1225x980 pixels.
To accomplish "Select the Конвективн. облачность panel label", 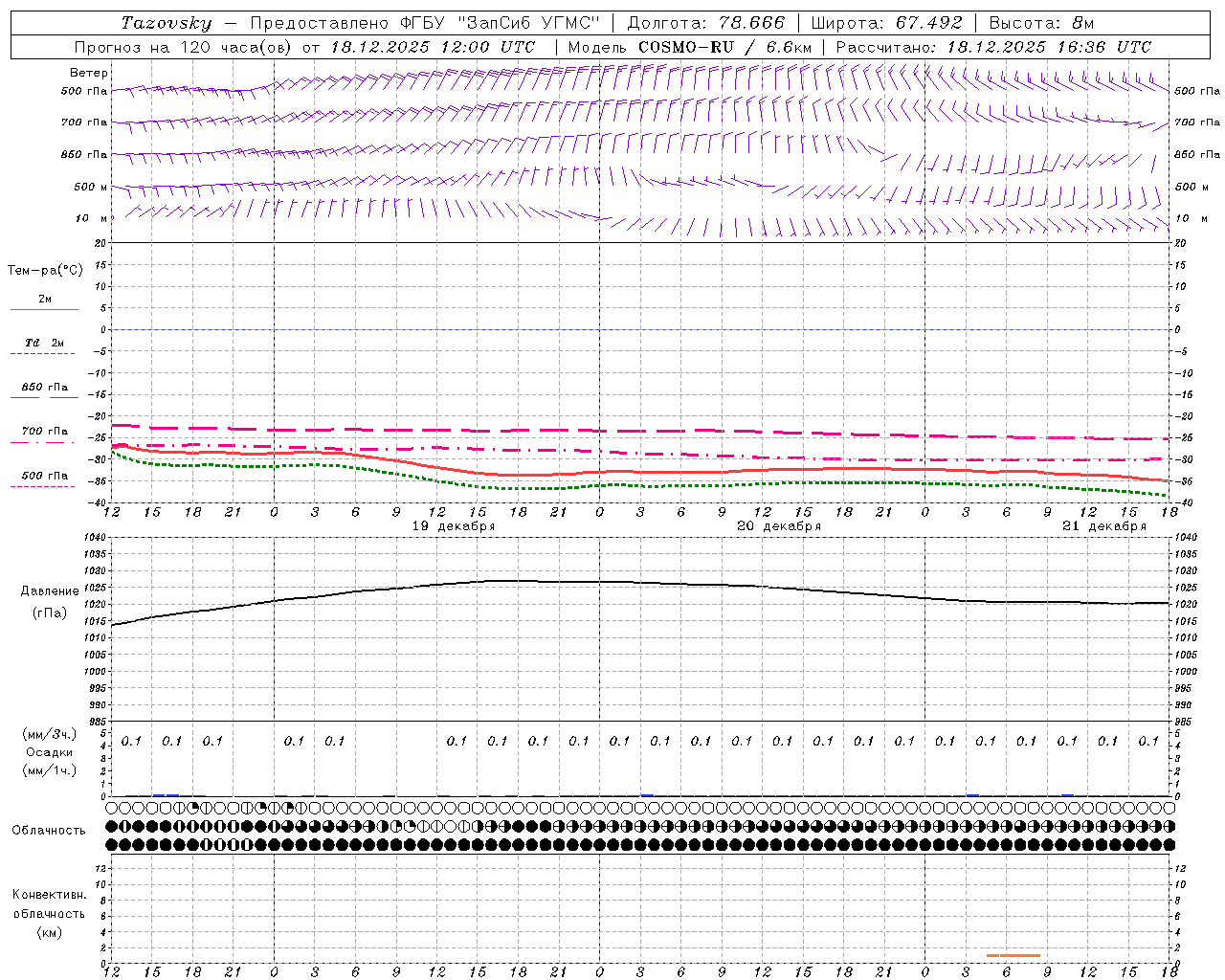I will [x=49, y=904].
